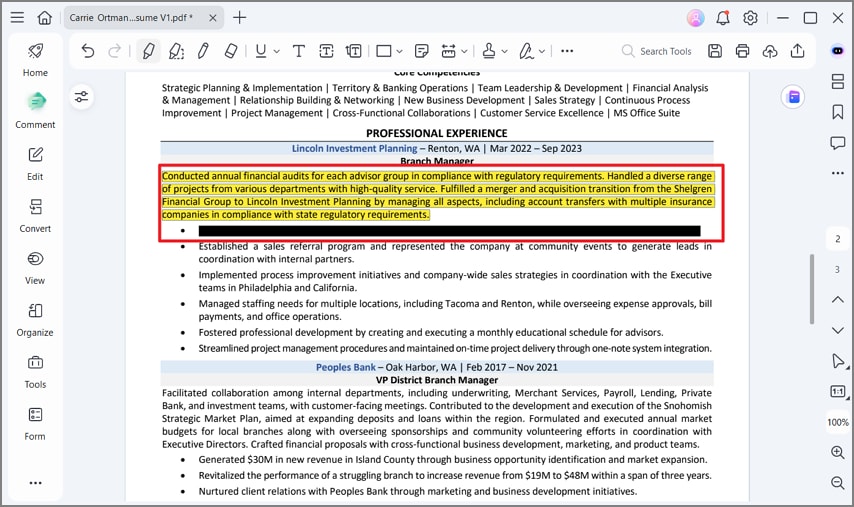Click the Peoples Bank heading
Screen dimensions: 854x507
coord(346,367)
